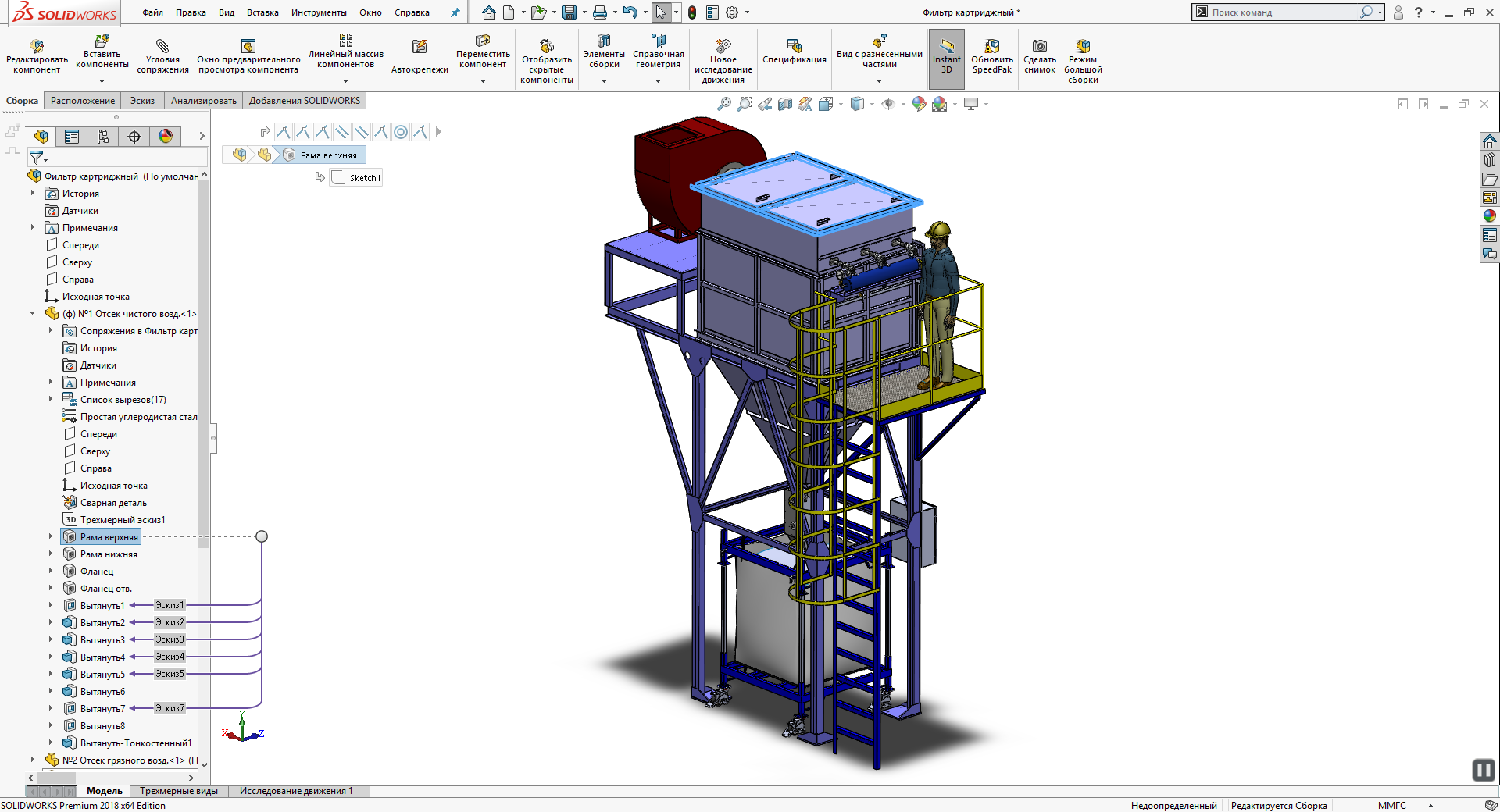This screenshot has width=1500, height=812.
Task: Open Edit Component tool (Редактировать компонент)
Action: click(36, 57)
